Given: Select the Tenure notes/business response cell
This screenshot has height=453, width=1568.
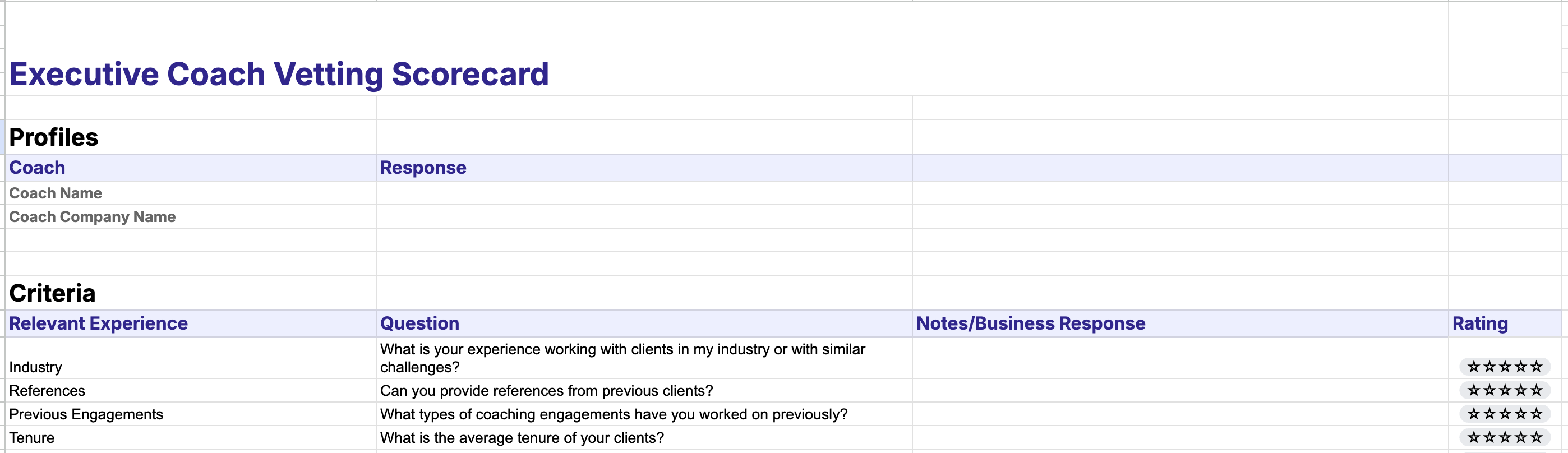Looking at the screenshot, I should [1179, 437].
